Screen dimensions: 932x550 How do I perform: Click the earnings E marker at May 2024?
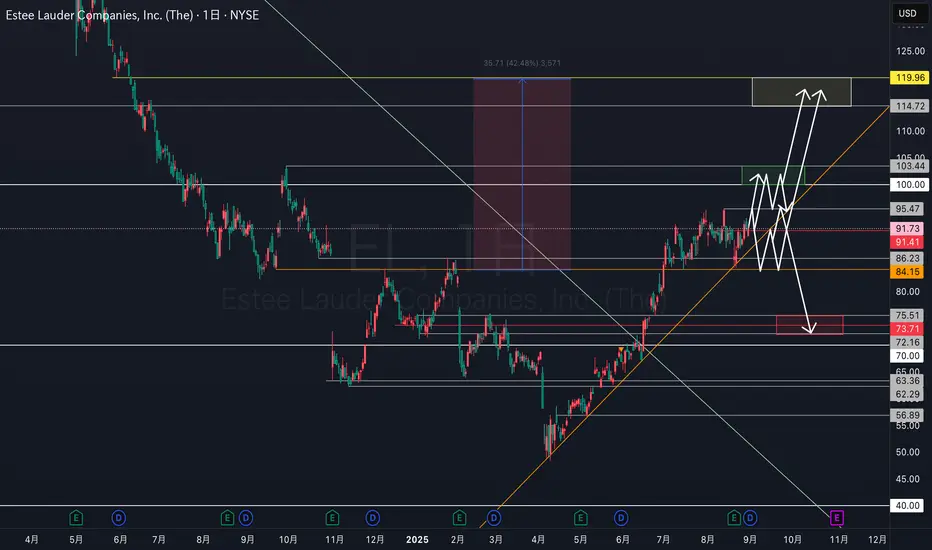(x=76, y=518)
